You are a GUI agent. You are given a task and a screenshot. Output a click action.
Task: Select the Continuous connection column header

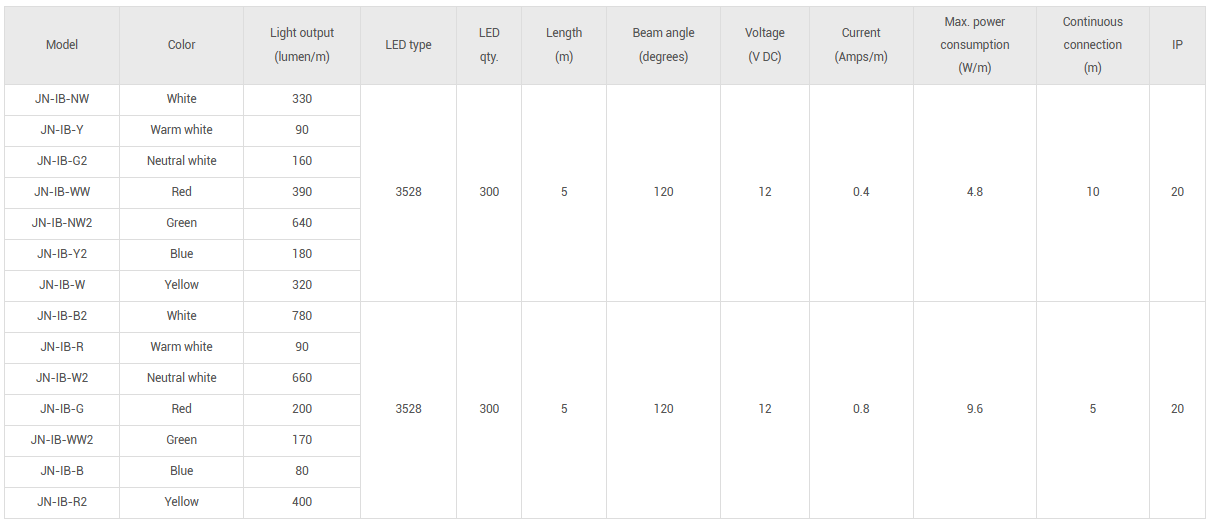[1092, 45]
